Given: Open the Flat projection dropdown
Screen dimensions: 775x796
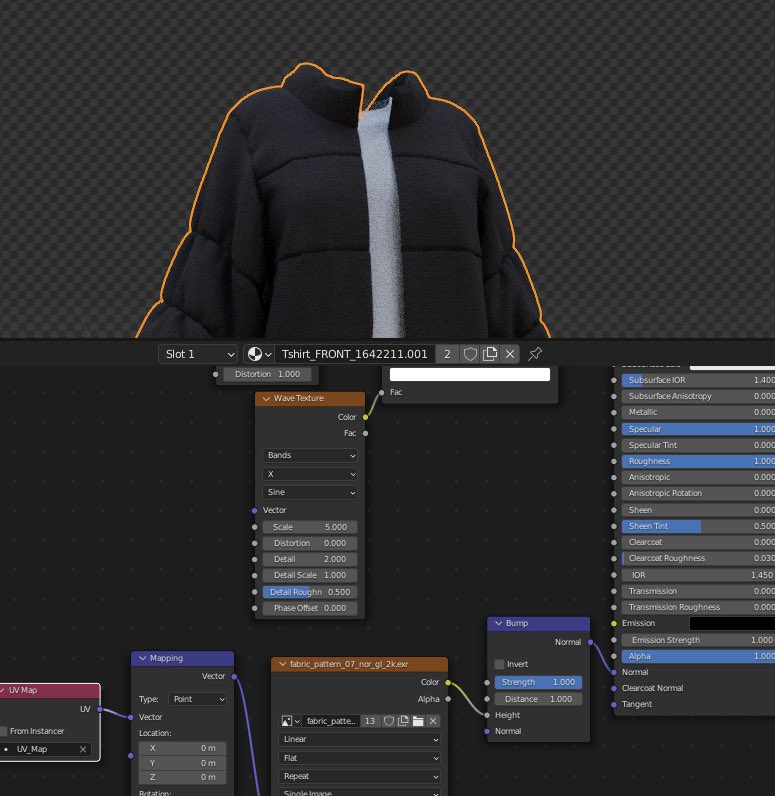Looking at the screenshot, I should (x=359, y=758).
